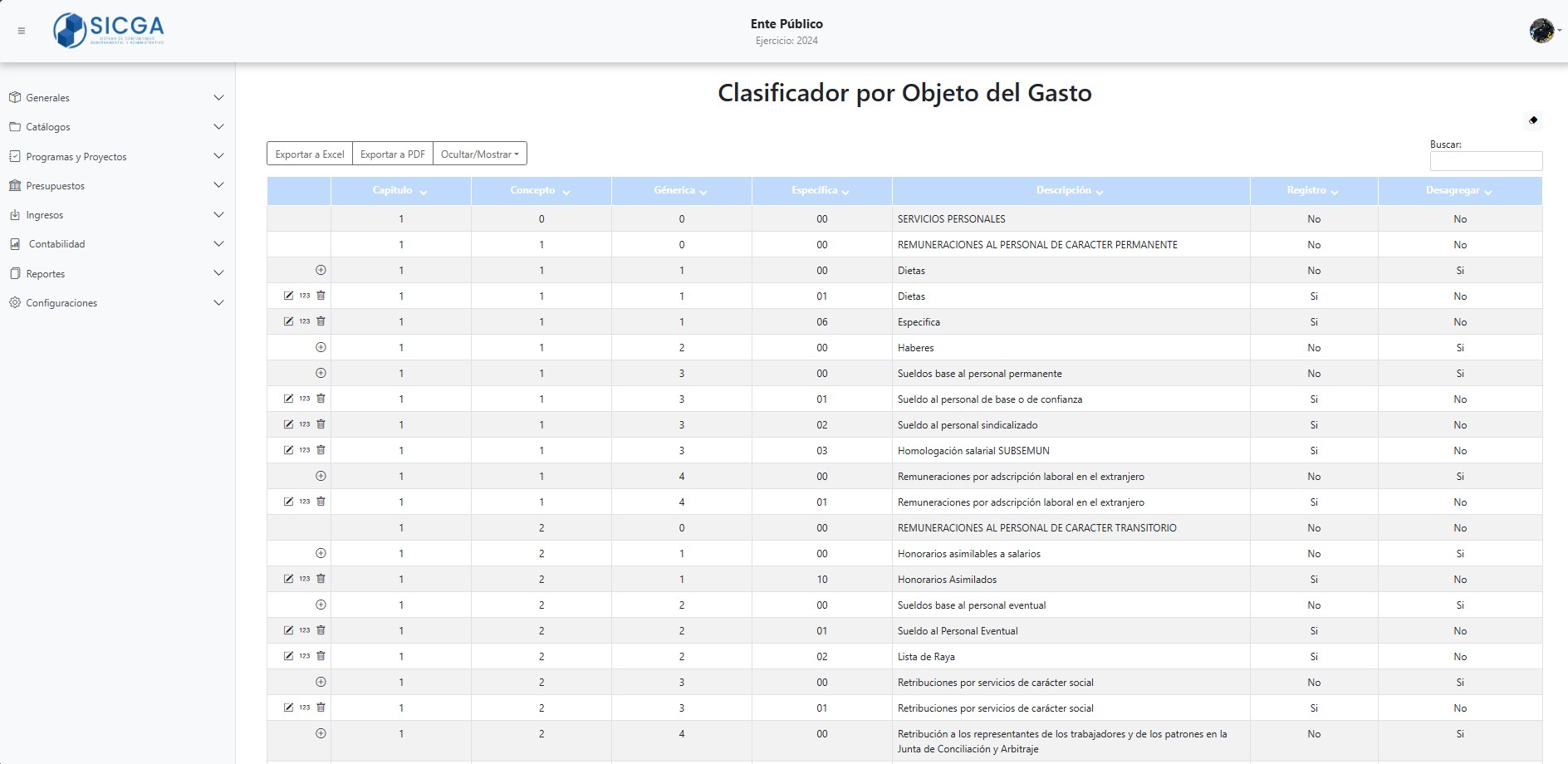The width and height of the screenshot is (1568, 764).
Task: Edit the Homologación salarial SUBSEMUN row
Action: (x=288, y=450)
